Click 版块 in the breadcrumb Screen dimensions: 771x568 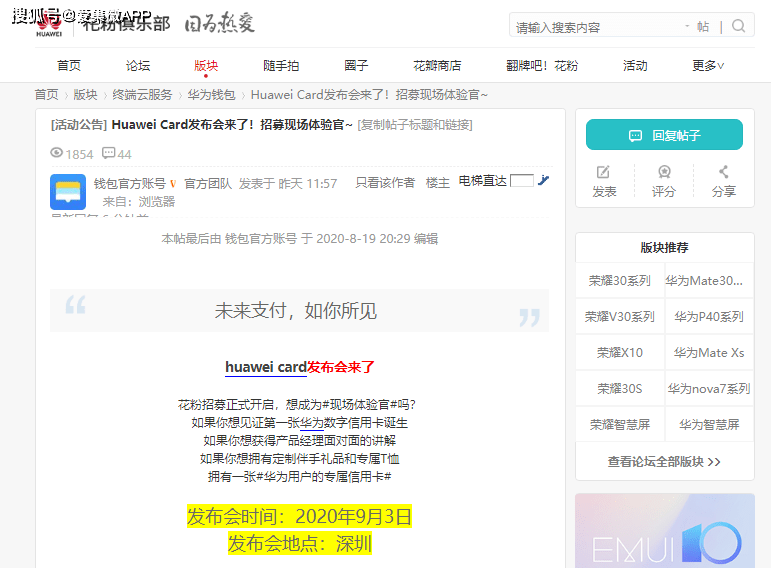point(85,94)
